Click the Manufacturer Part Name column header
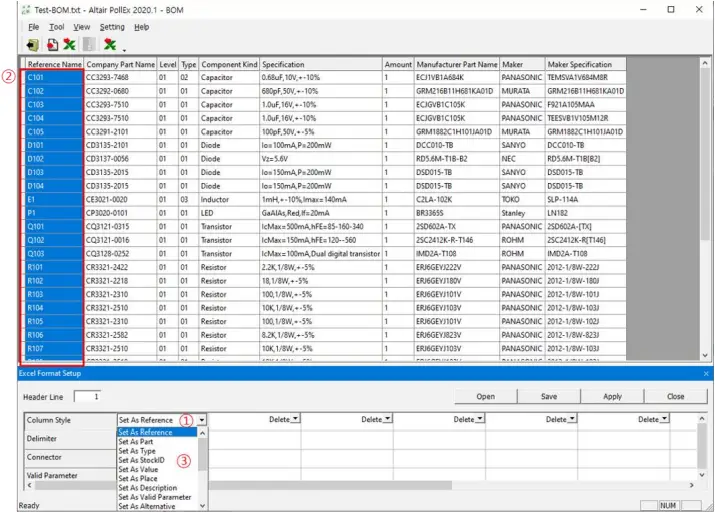 pyautogui.click(x=456, y=64)
